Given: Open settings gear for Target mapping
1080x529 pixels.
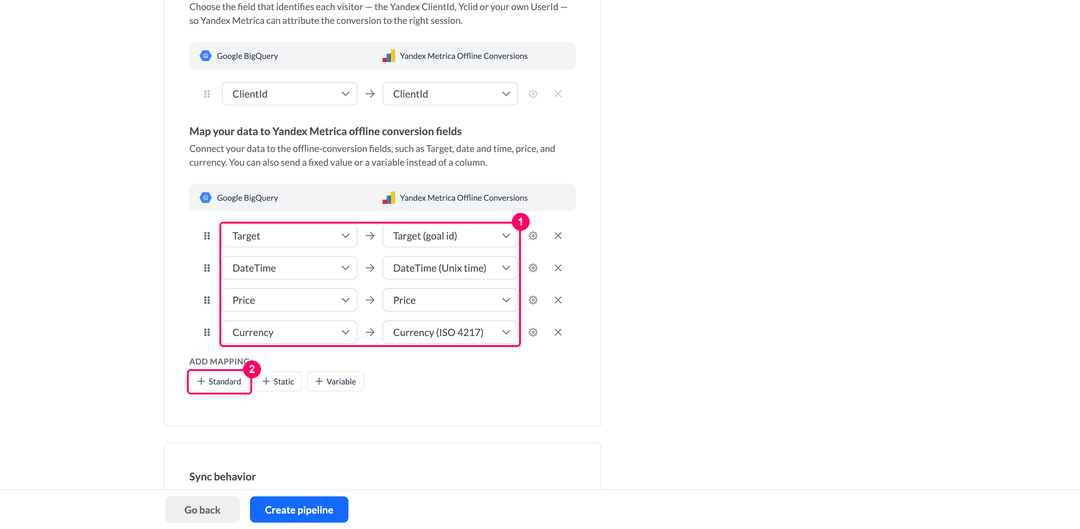Looking at the screenshot, I should pos(533,236).
